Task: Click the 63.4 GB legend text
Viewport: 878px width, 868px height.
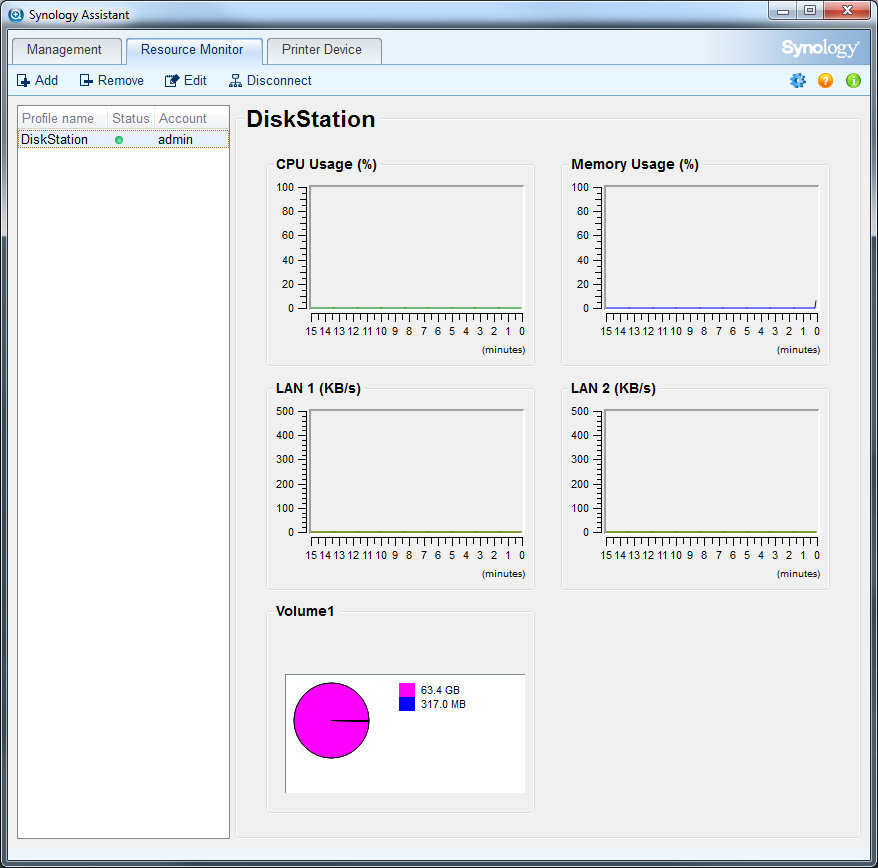Action: click(440, 690)
